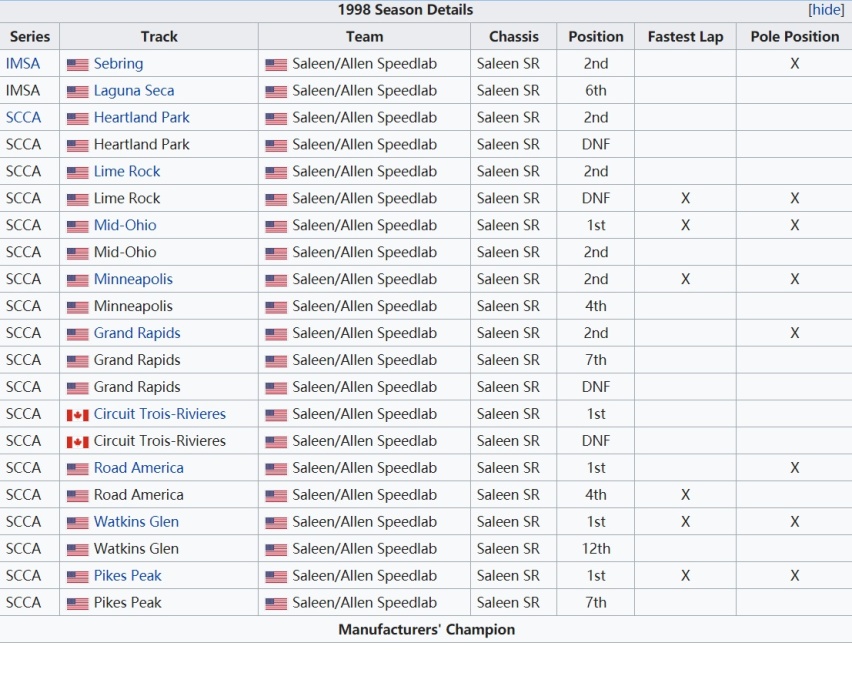Click the Canadian flag next to the linked Circuit Trois-Rivieres
Viewport: 852px width, 673px height.
tap(77, 415)
